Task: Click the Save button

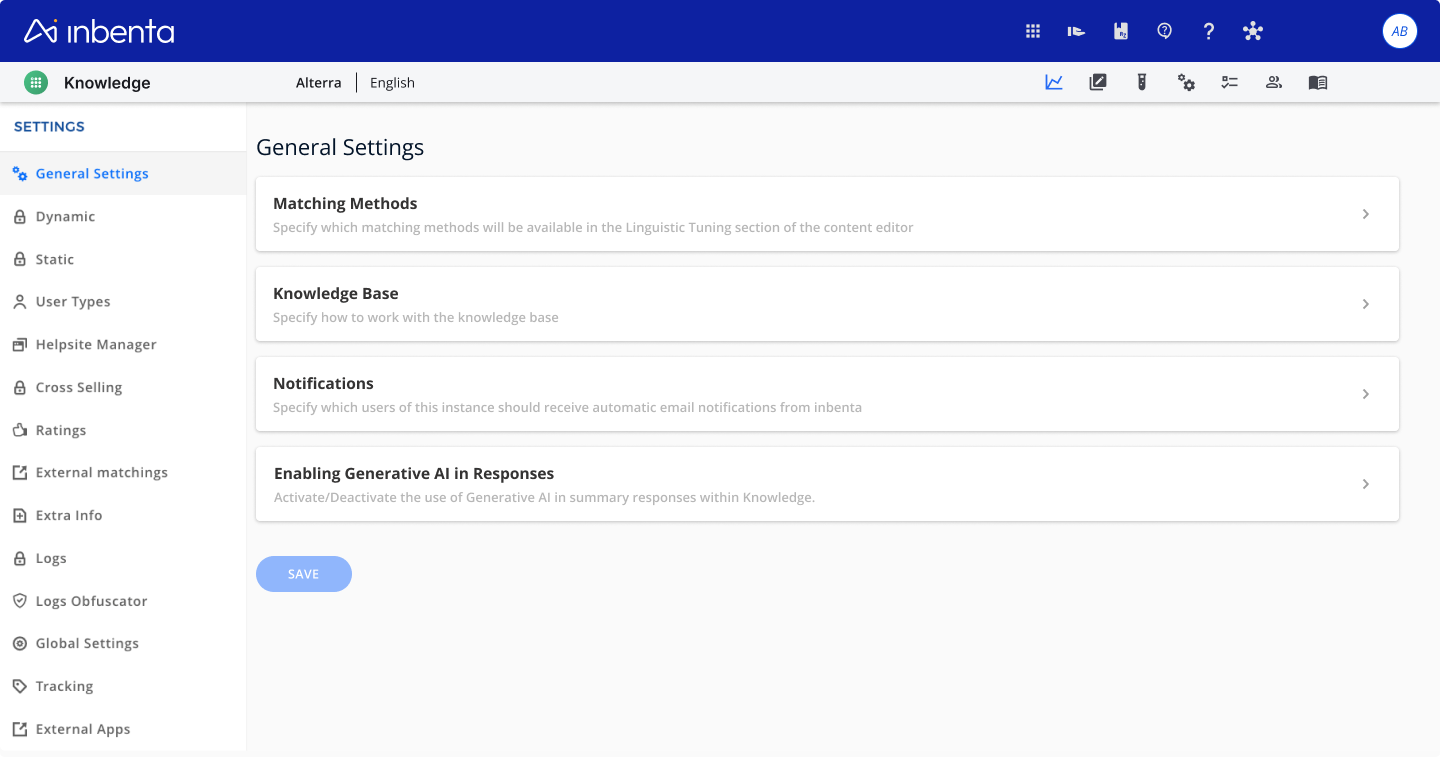Action: 304,574
